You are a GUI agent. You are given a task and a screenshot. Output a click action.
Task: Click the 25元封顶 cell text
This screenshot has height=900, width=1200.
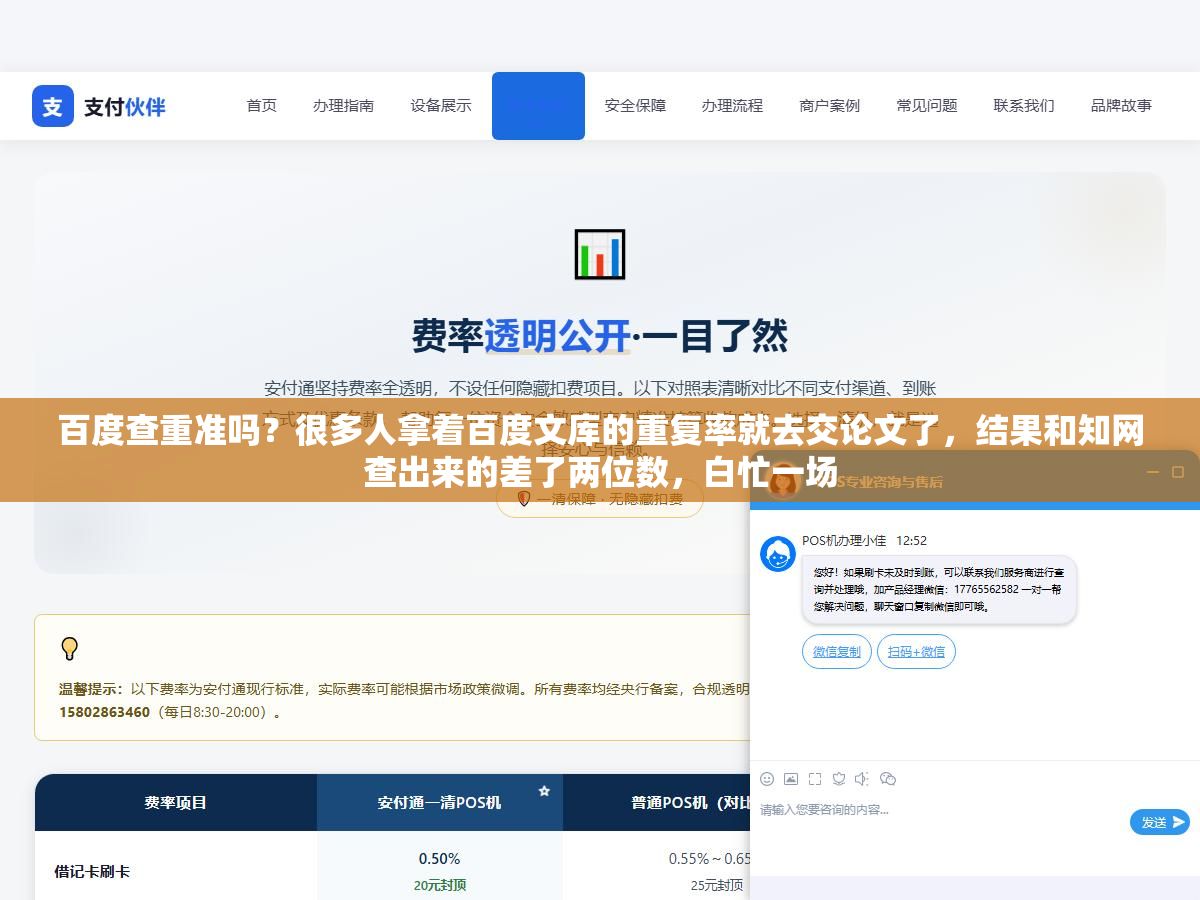click(717, 885)
